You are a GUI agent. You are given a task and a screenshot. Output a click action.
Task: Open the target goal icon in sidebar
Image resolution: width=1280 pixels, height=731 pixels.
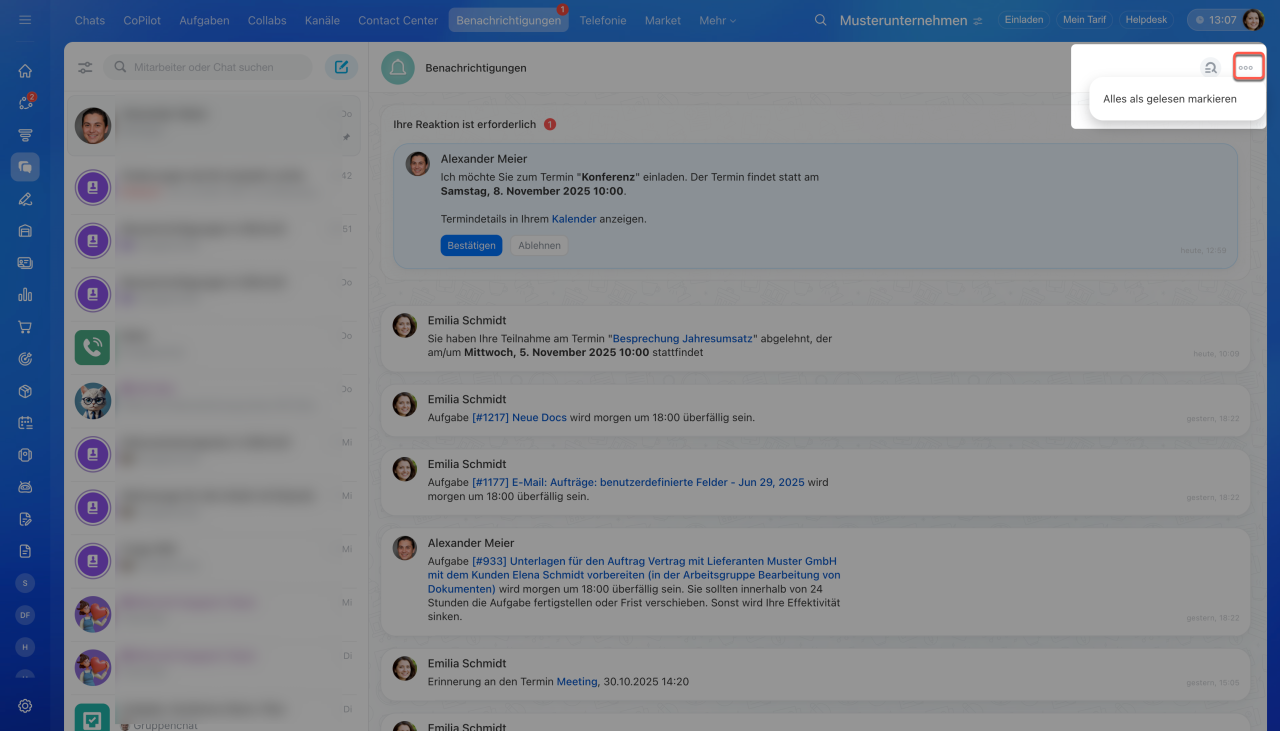click(25, 359)
